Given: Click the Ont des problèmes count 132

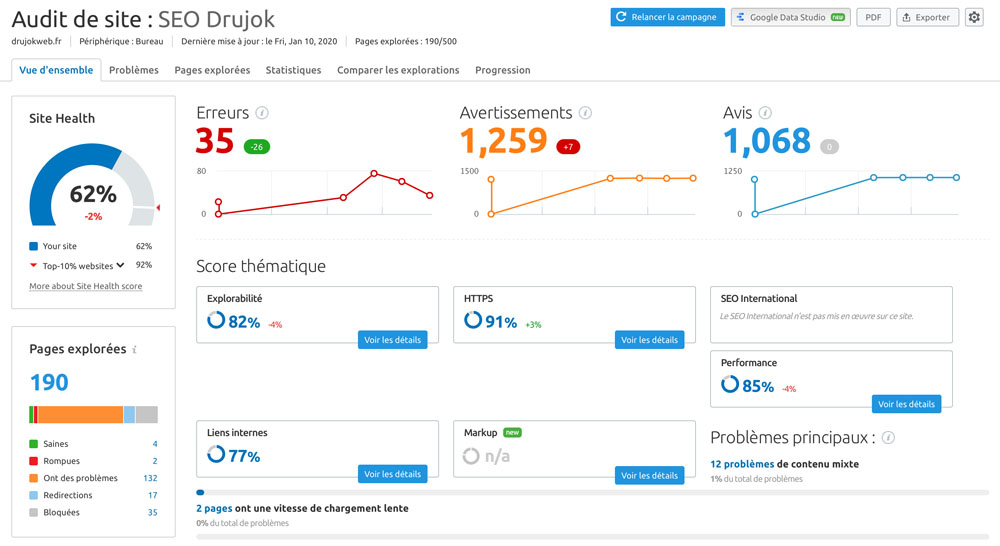Looking at the screenshot, I should [151, 478].
